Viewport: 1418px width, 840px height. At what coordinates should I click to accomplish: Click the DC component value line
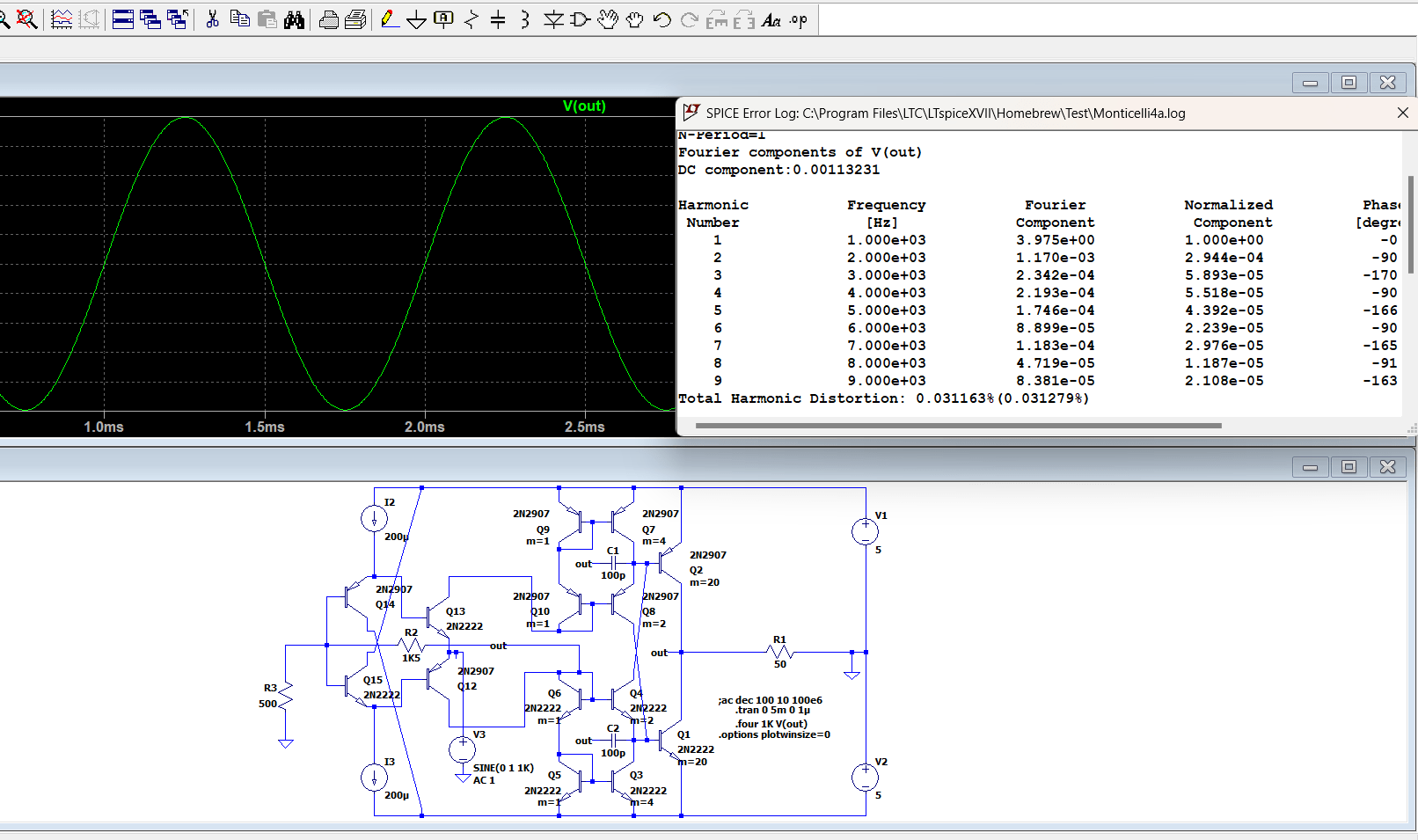[778, 170]
